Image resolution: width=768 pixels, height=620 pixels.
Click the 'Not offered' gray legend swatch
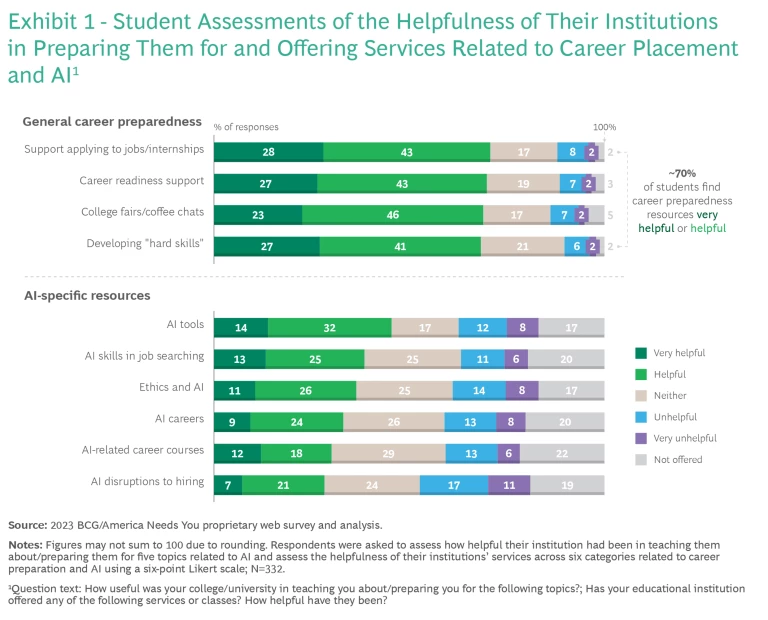point(642,459)
